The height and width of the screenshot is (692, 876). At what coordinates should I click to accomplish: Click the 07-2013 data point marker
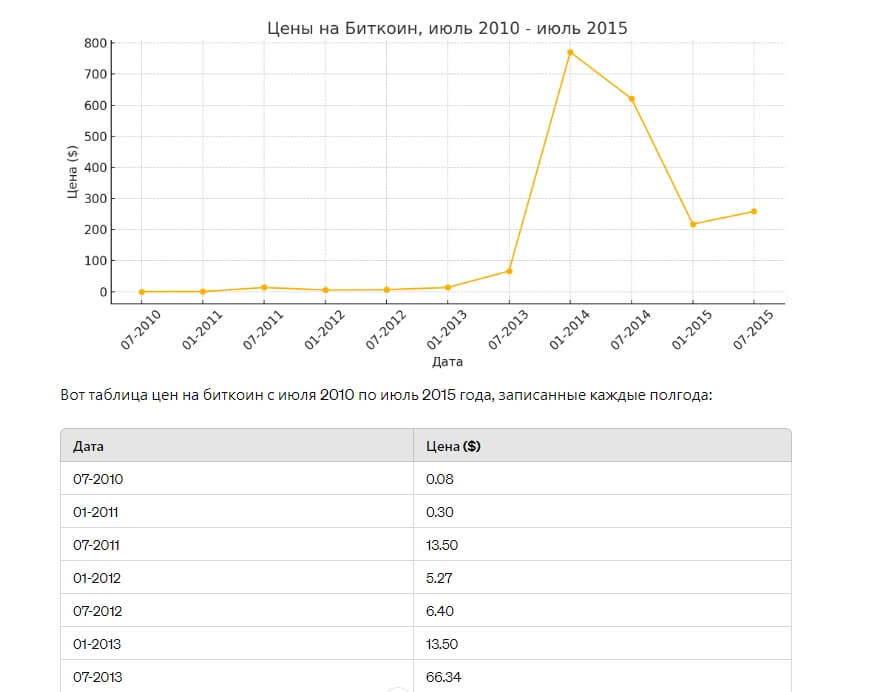(509, 271)
